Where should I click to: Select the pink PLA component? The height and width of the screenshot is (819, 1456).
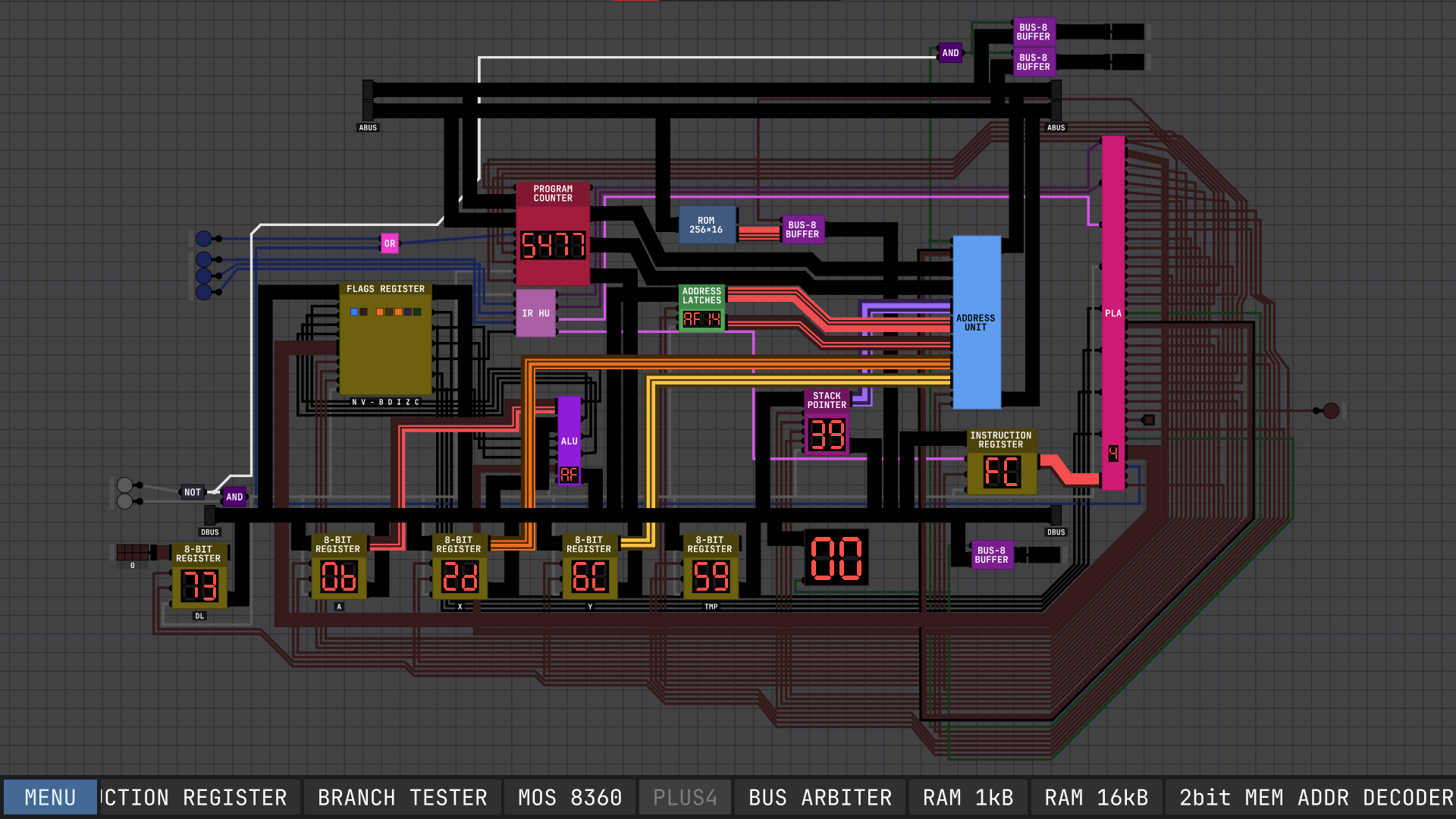(1112, 312)
